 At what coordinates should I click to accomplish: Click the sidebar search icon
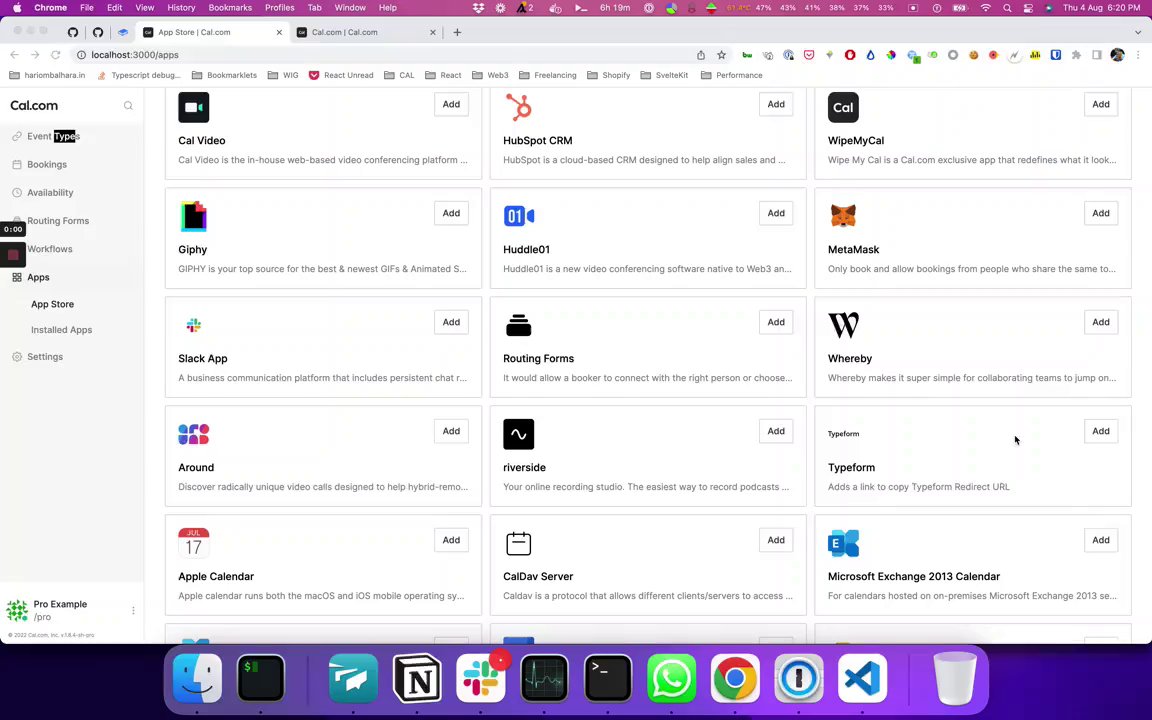(128, 106)
